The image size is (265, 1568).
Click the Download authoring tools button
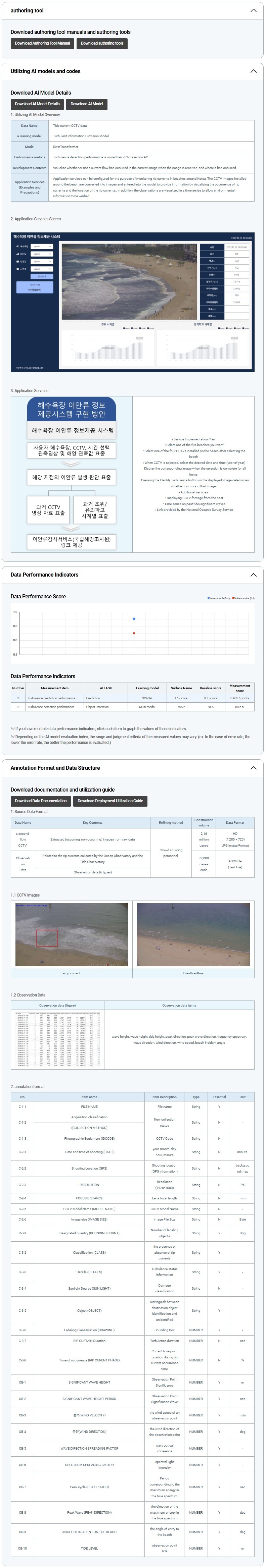point(102,43)
